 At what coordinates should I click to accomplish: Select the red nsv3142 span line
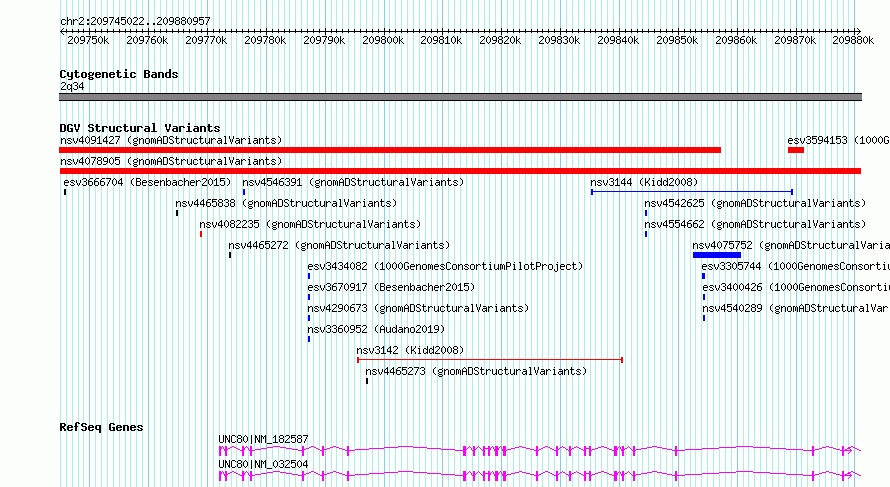click(x=490, y=360)
